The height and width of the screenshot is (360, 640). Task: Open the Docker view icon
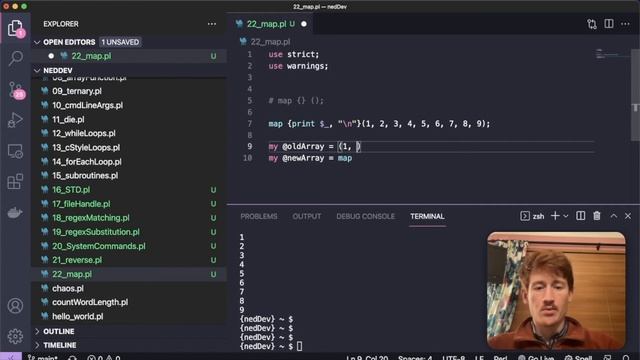(15, 212)
